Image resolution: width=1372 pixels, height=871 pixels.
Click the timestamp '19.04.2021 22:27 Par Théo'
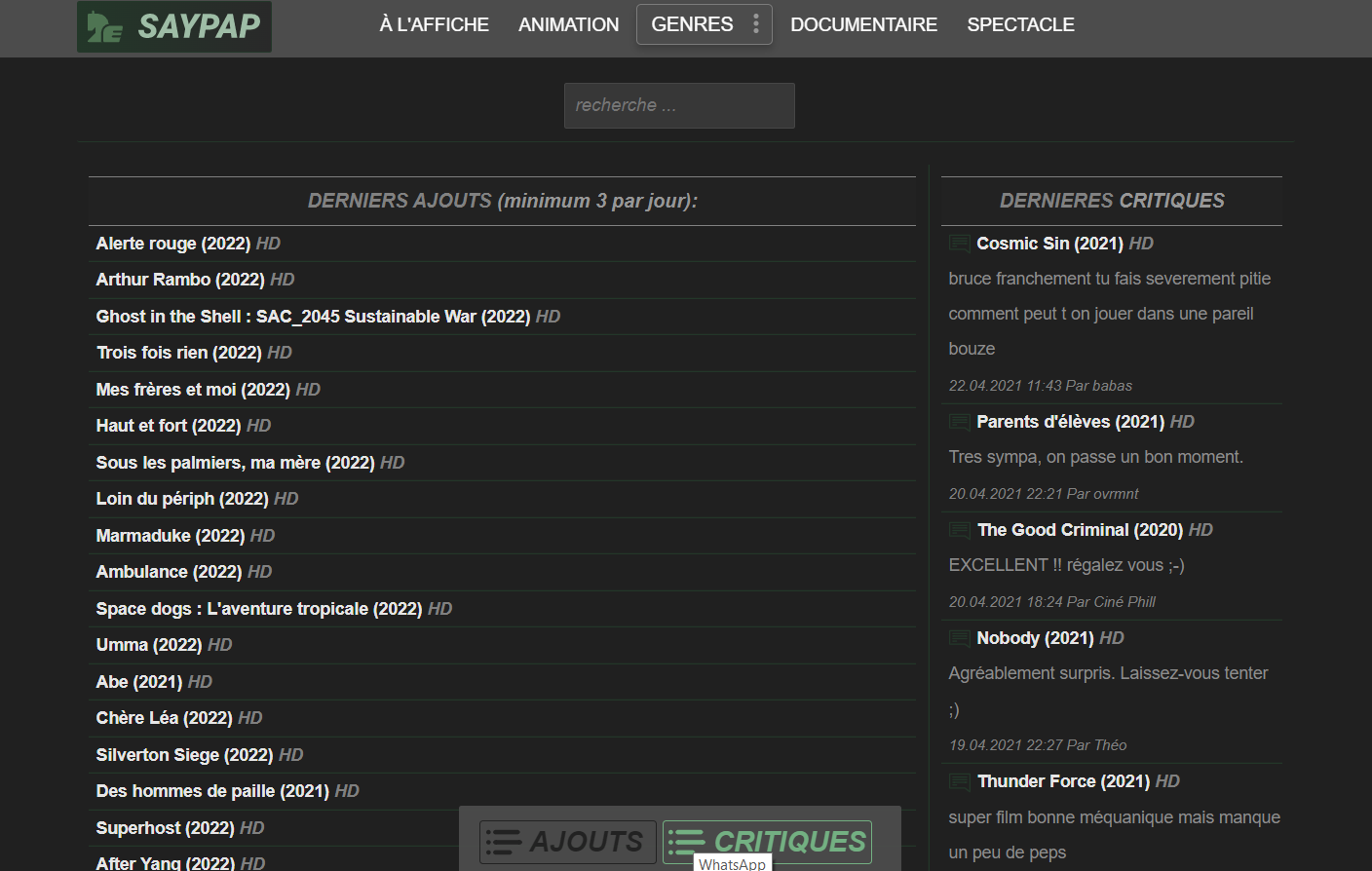(1038, 745)
